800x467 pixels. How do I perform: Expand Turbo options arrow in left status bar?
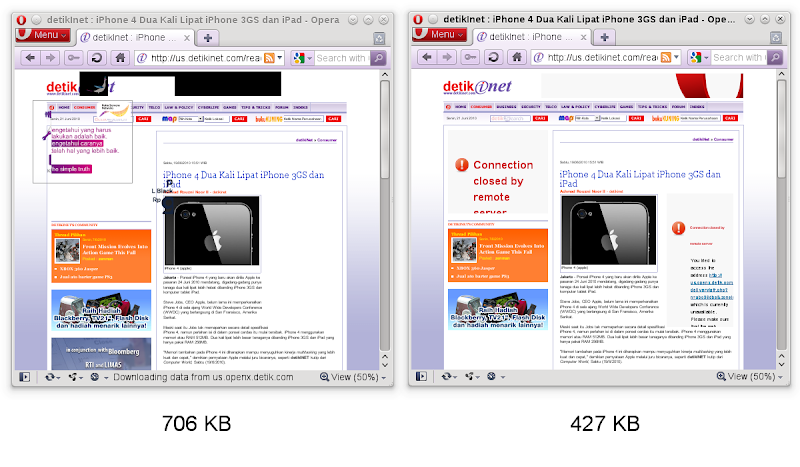[x=106, y=378]
